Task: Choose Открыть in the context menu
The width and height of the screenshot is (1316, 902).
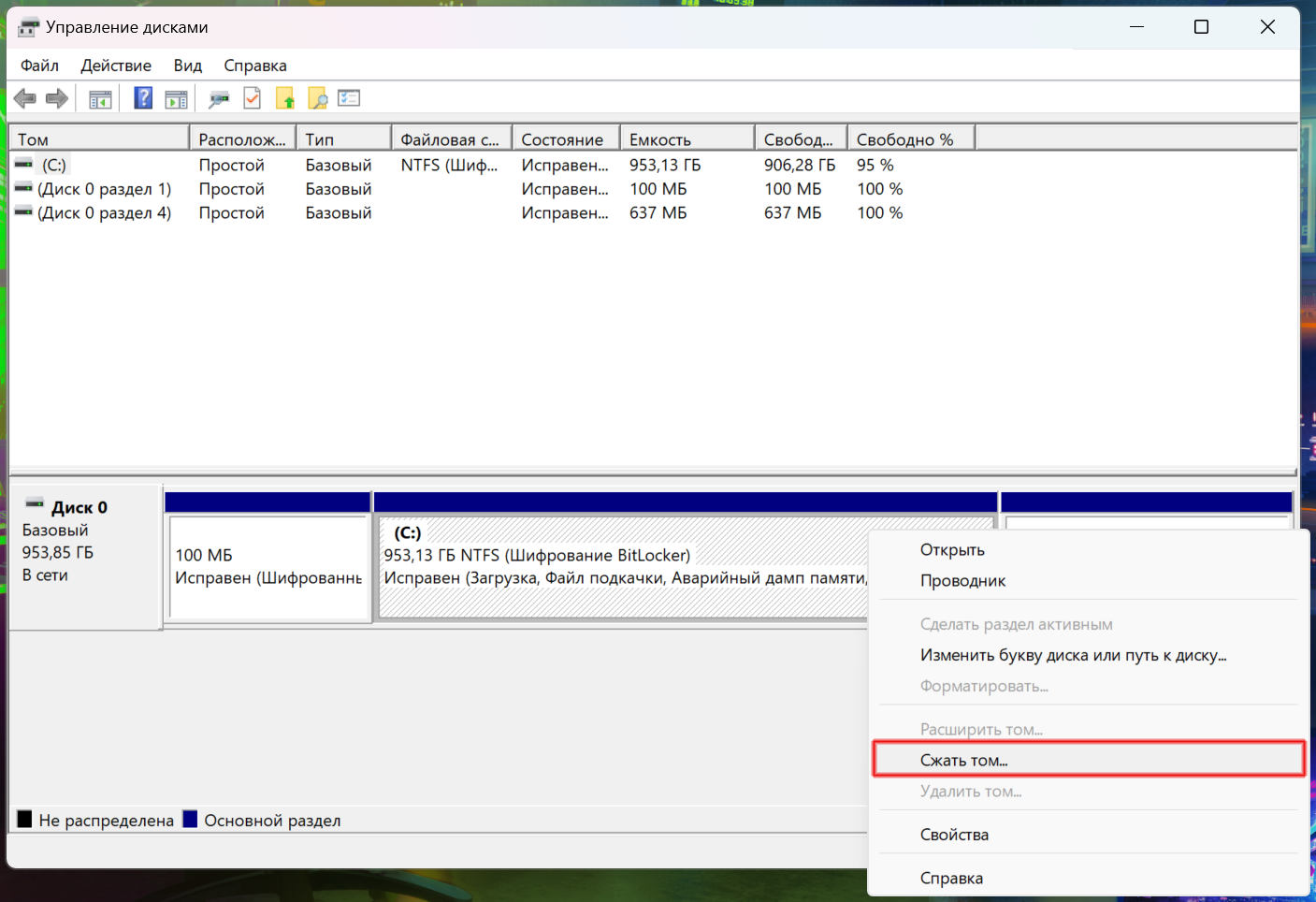Action: [1089, 550]
